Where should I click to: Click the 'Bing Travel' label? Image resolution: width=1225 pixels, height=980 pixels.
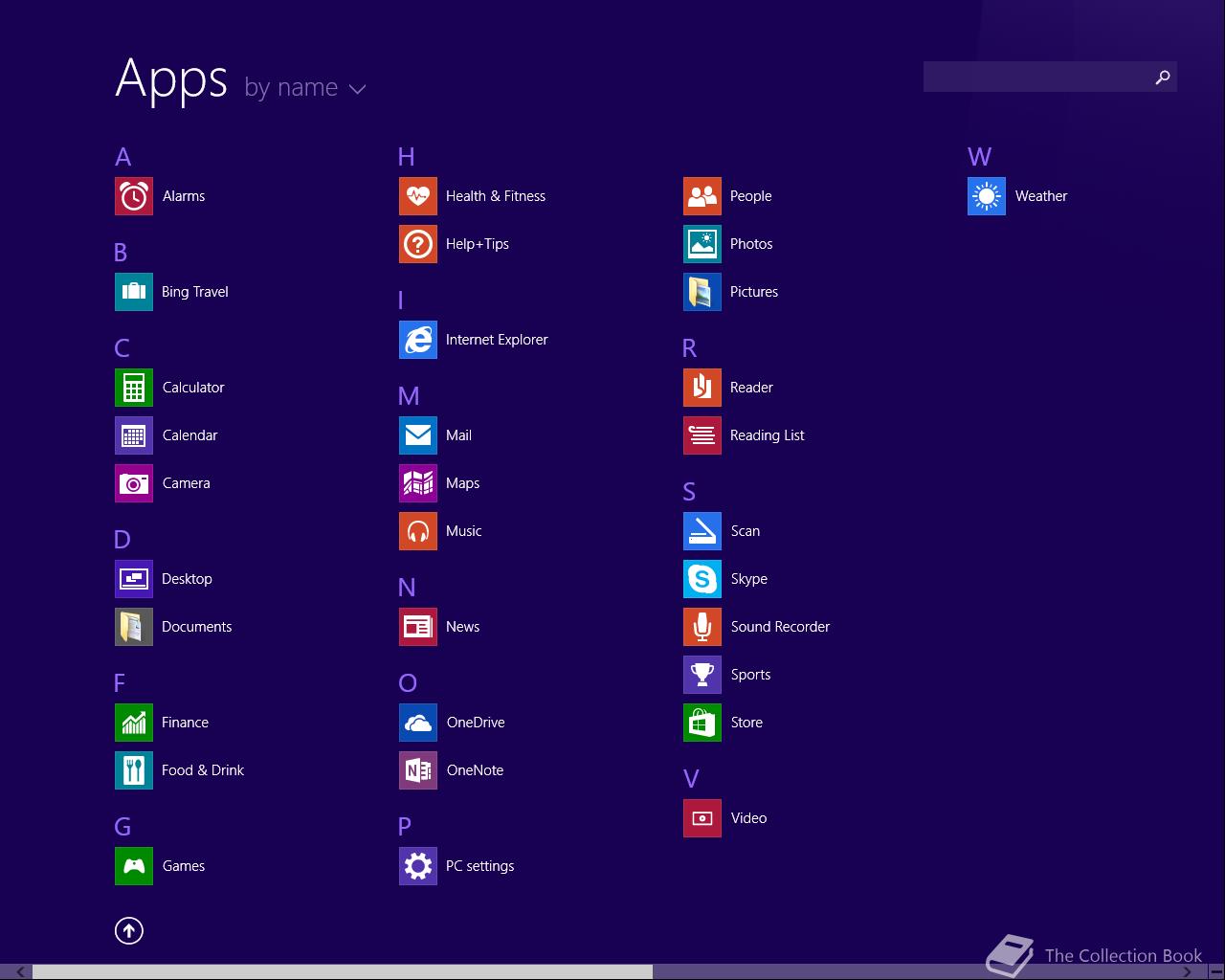click(x=195, y=292)
